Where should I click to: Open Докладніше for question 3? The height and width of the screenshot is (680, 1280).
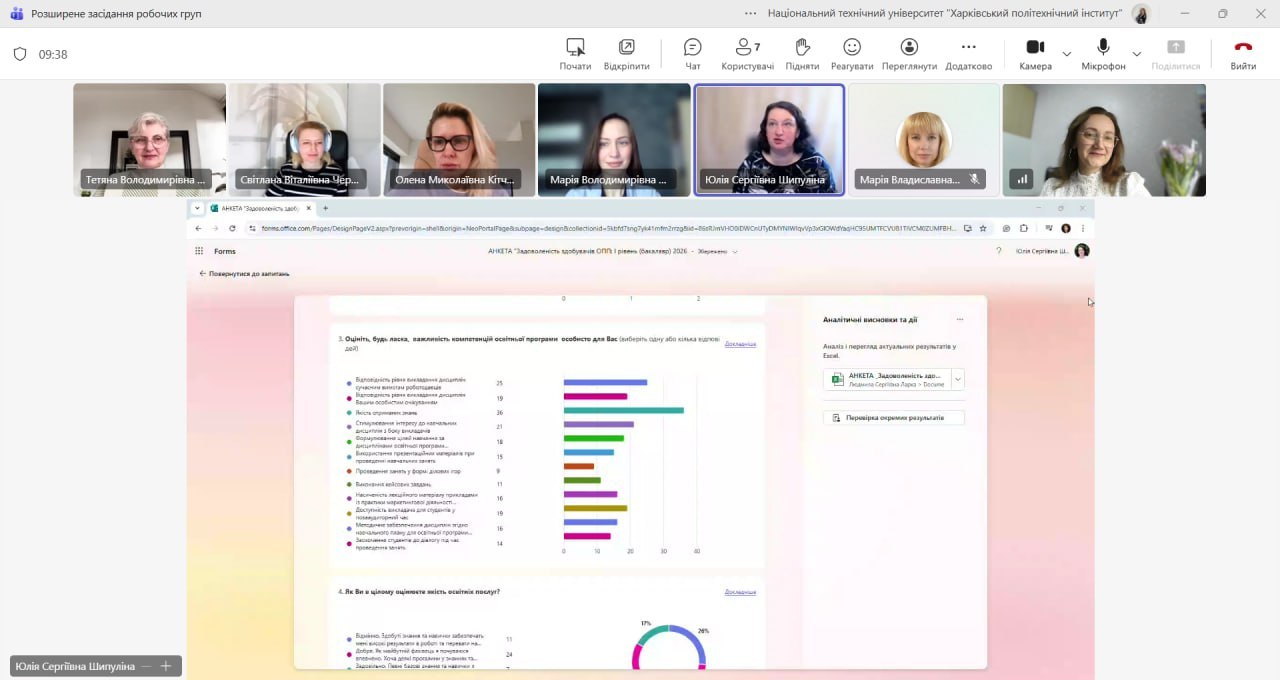(x=740, y=344)
